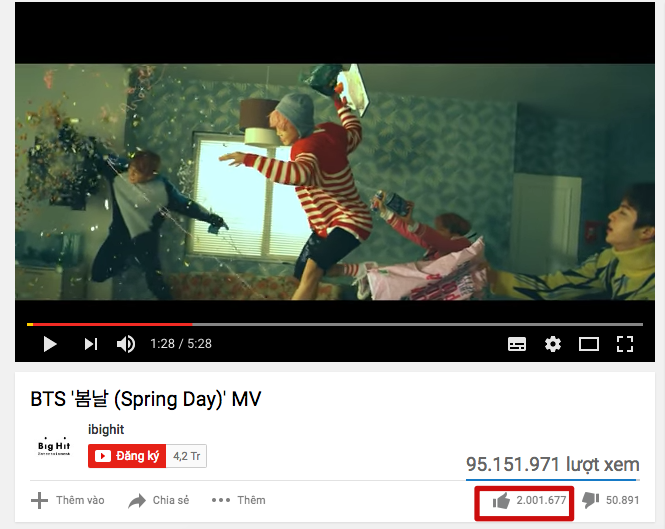
Task: Click the Đăng ký subscribe button
Action: [127, 456]
